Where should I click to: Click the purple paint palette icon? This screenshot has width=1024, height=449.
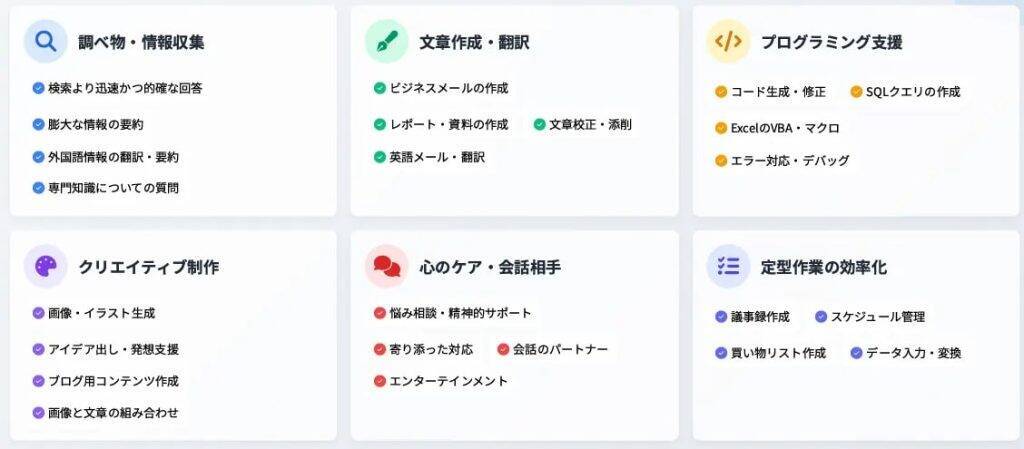tap(45, 266)
